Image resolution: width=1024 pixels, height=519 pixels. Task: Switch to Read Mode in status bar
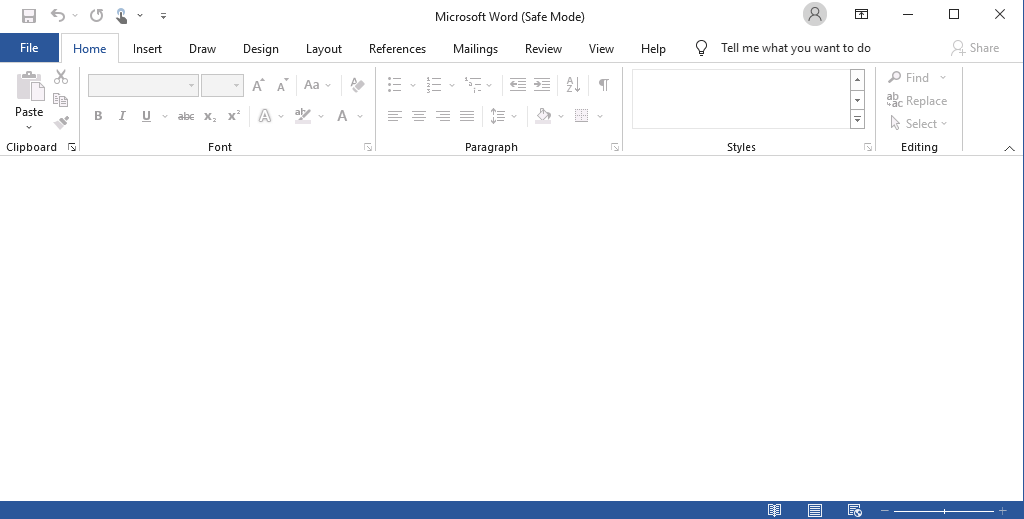pyautogui.click(x=774, y=510)
